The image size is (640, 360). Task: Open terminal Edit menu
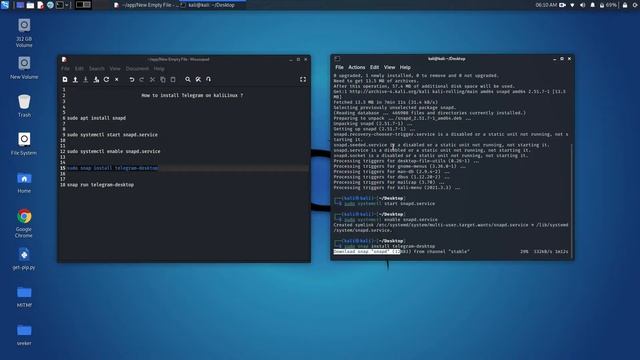coord(374,67)
